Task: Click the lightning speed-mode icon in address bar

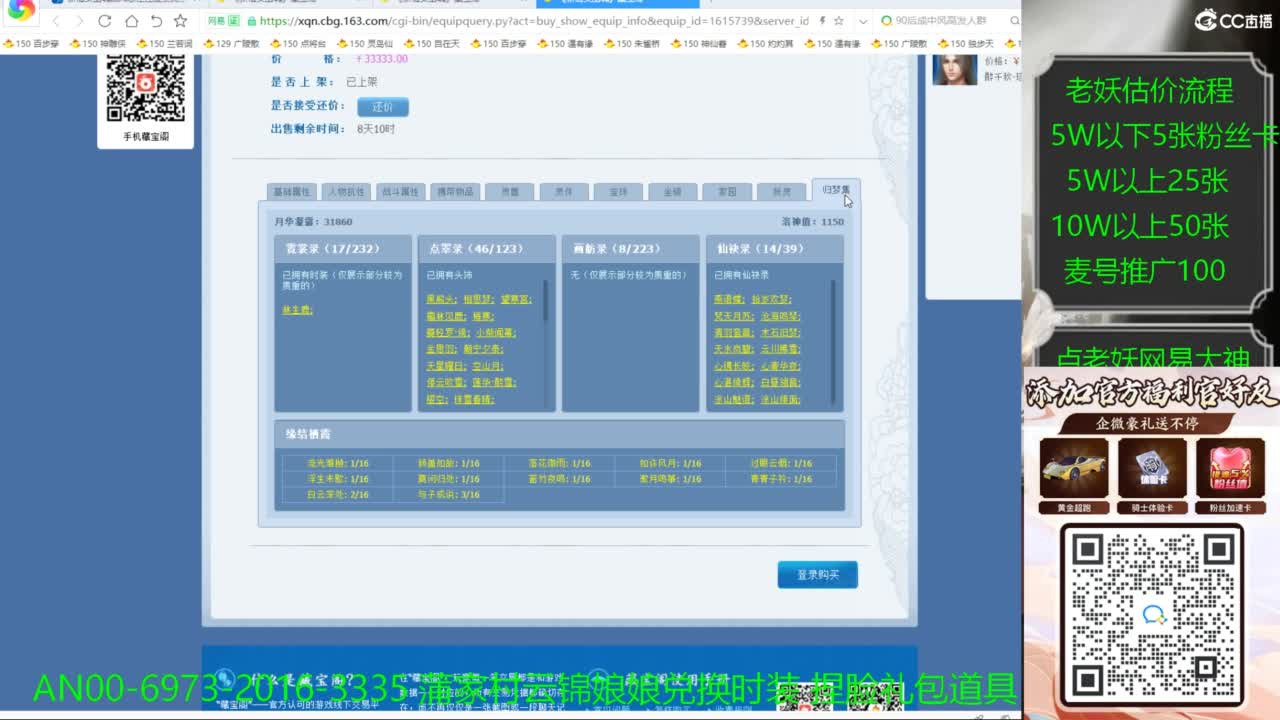Action: click(822, 21)
